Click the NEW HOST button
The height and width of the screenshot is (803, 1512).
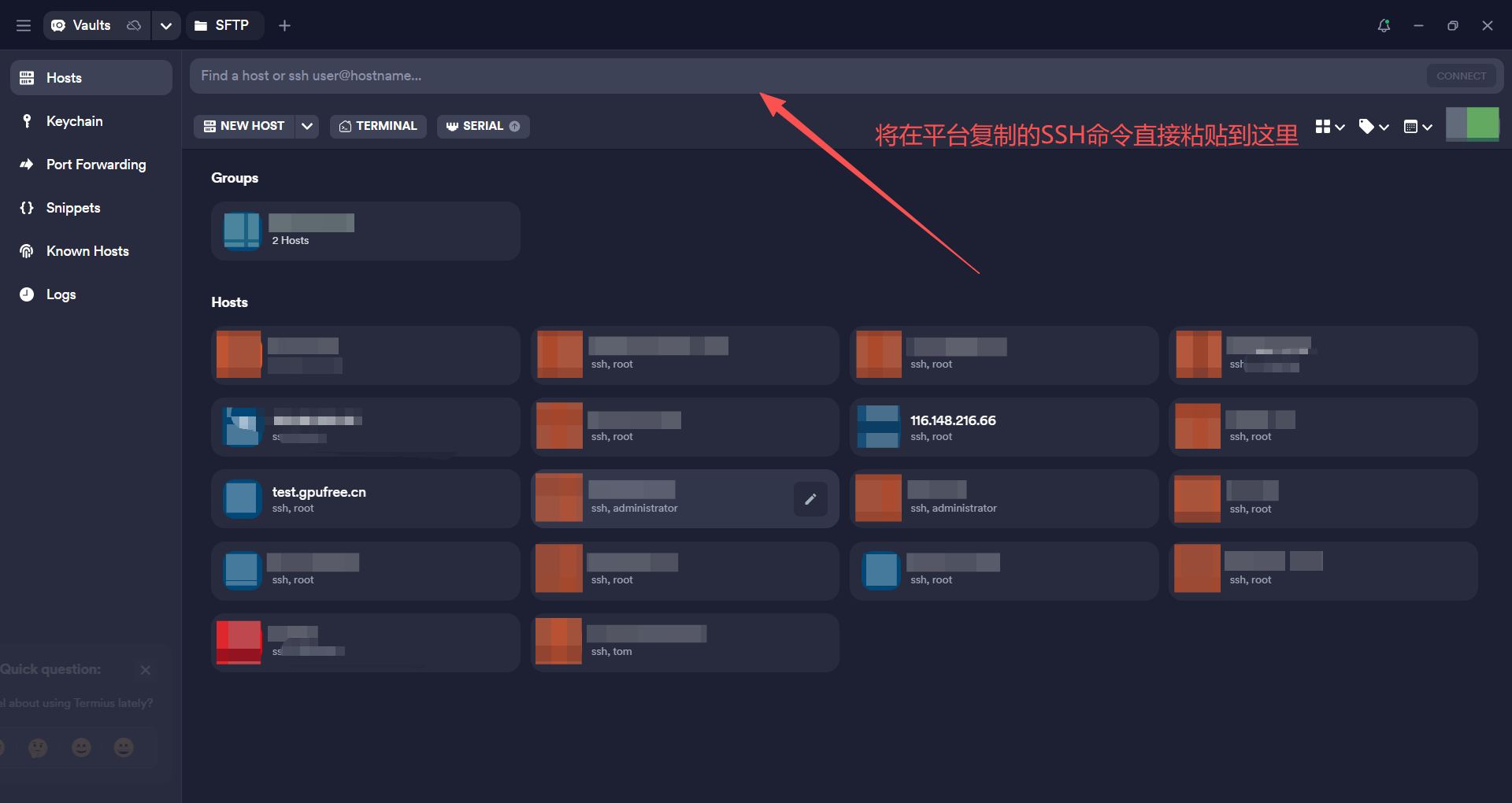coord(244,126)
